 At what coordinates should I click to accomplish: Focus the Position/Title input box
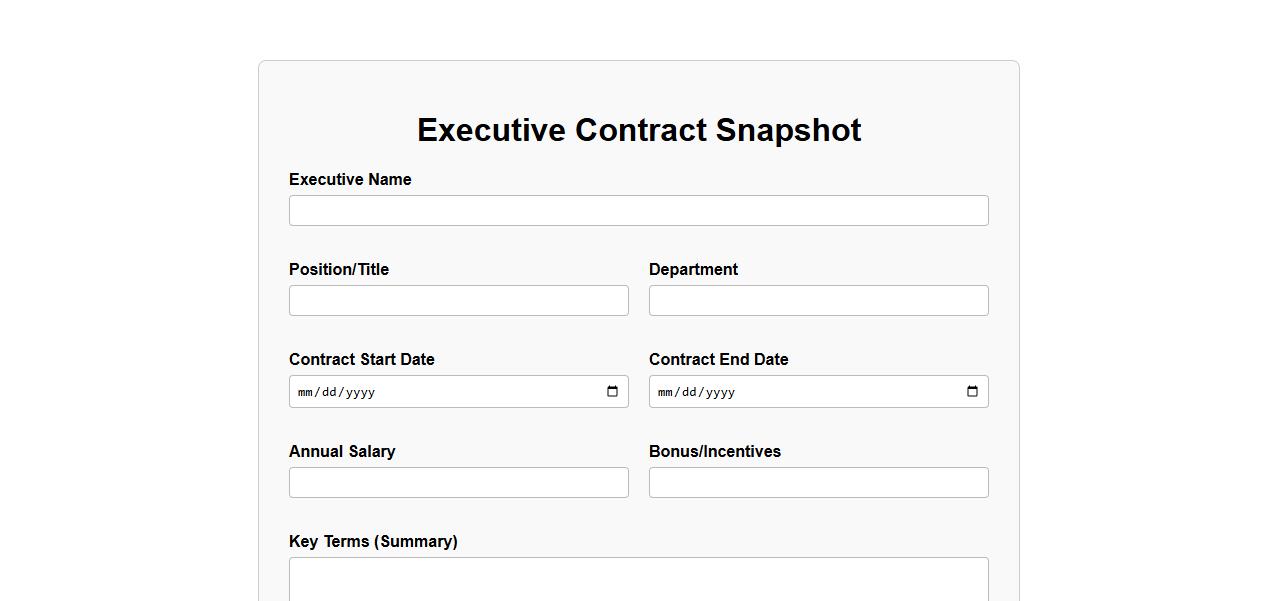458,301
